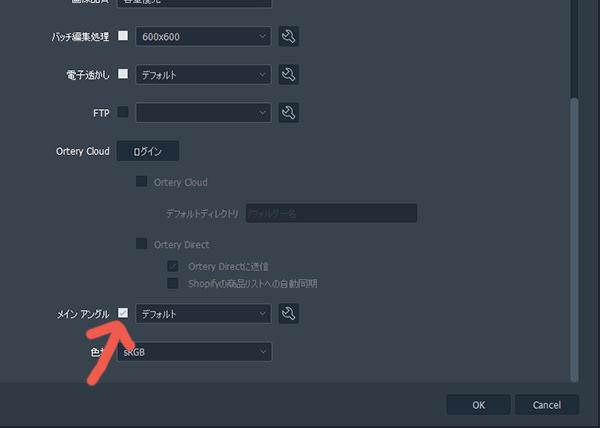Open wrench settings for FTP

(x=288, y=112)
